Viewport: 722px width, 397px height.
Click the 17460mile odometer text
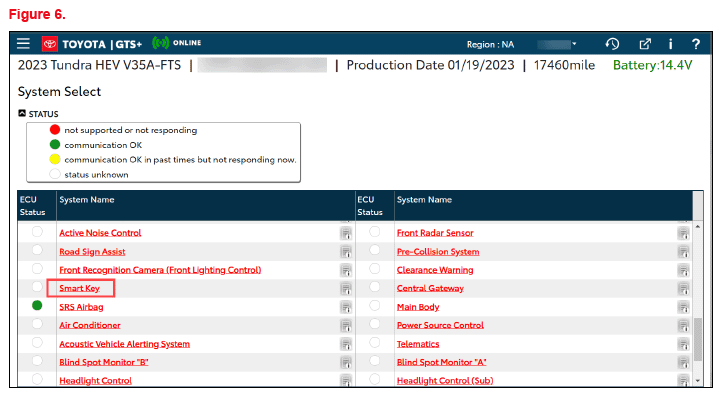[x=564, y=65]
